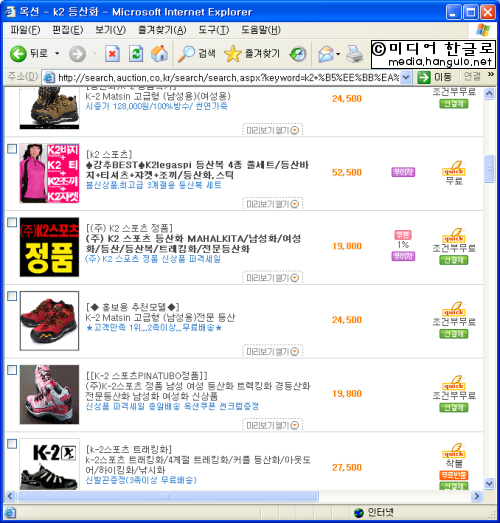Open the (주)K2스포츠 정품 thumbnail image
The image size is (500, 523).
click(x=49, y=247)
